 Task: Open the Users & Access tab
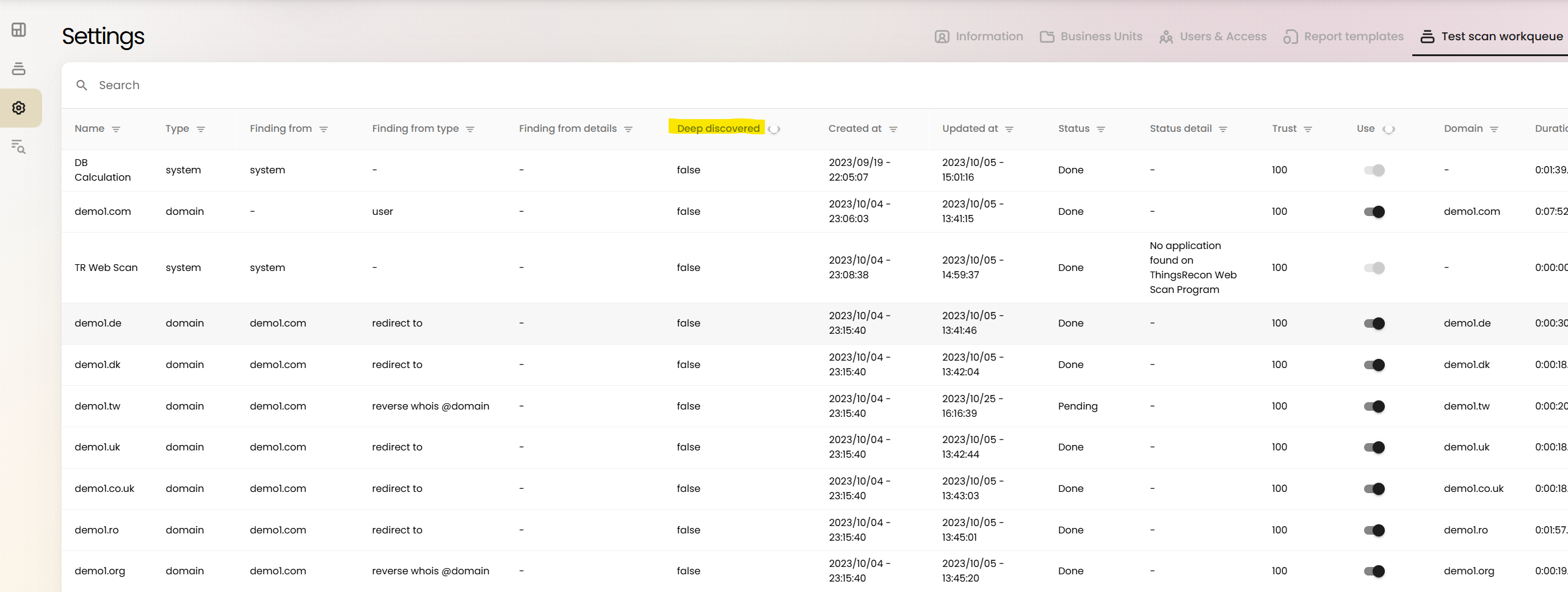tap(1213, 37)
